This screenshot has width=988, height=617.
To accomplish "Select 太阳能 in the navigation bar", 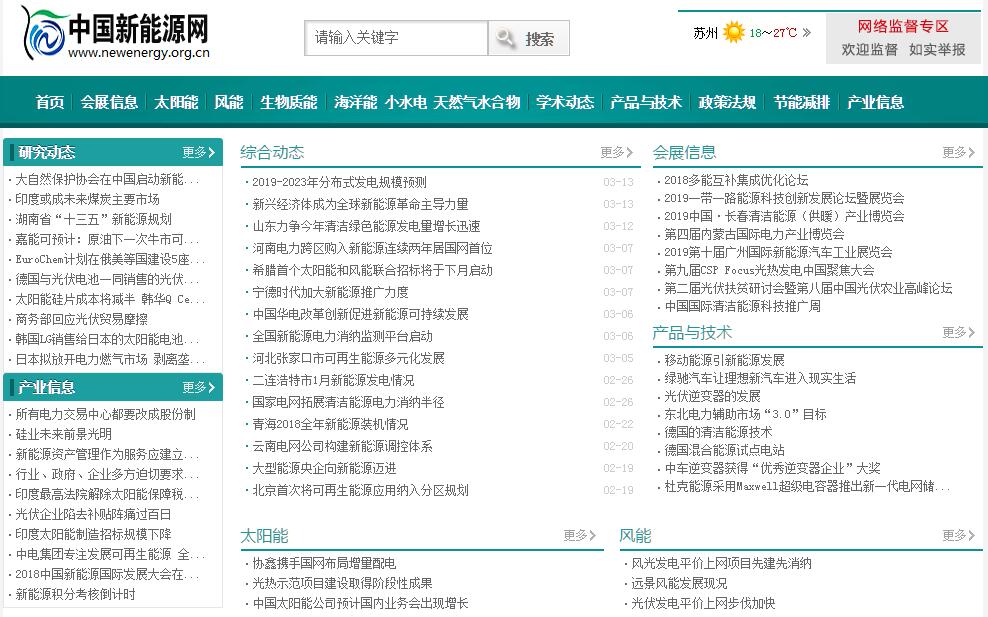I will click(176, 102).
